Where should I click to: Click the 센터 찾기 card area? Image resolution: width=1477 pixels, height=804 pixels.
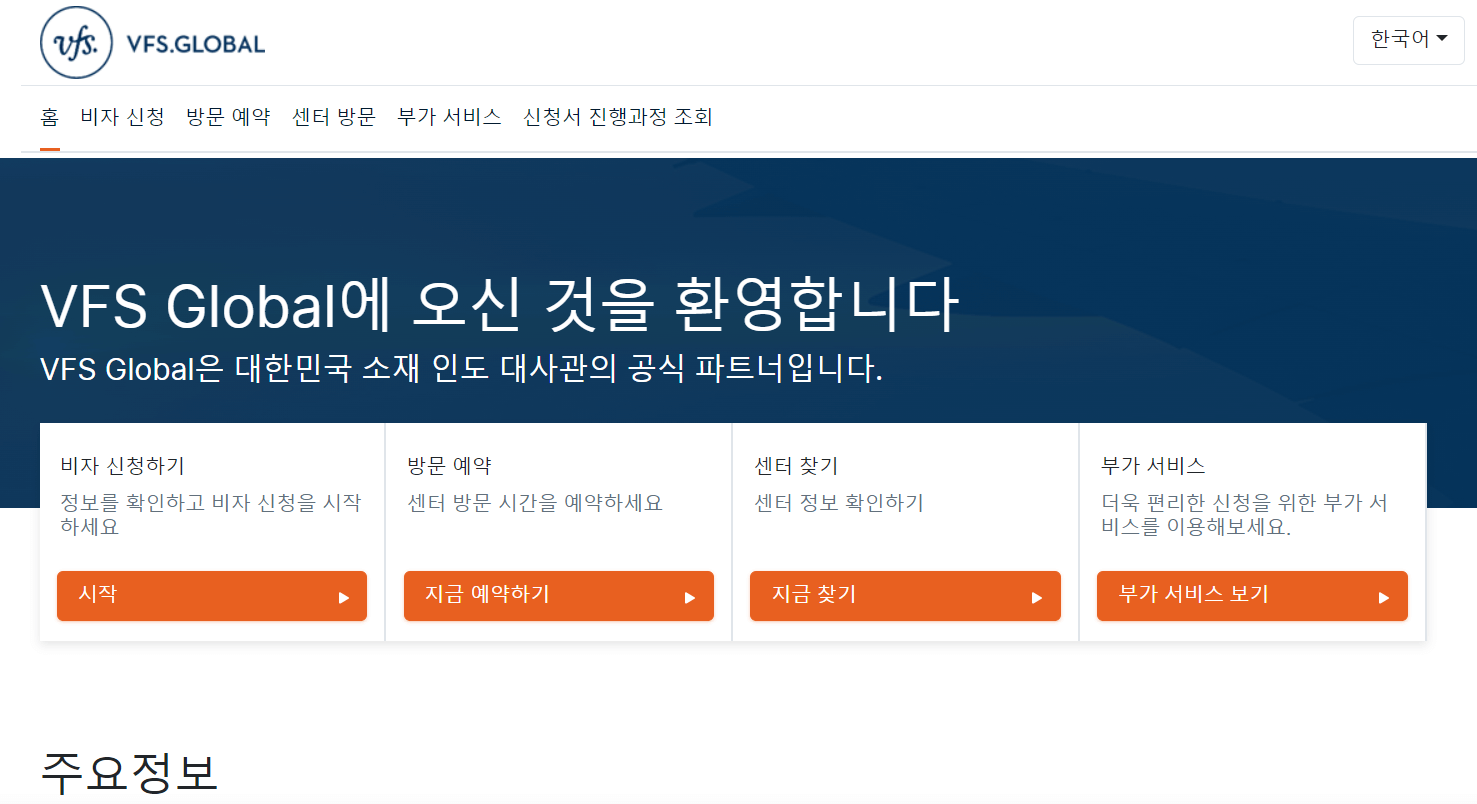tap(905, 500)
